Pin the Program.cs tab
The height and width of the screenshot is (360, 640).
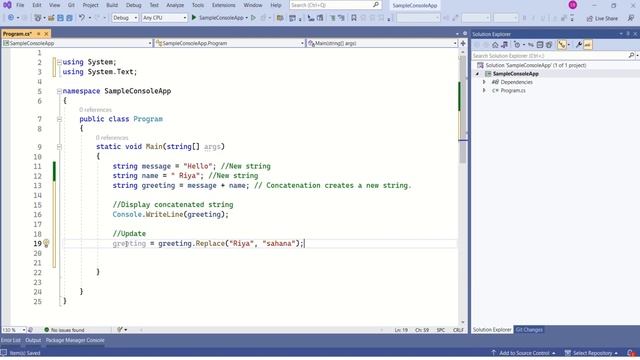coord(39,33)
